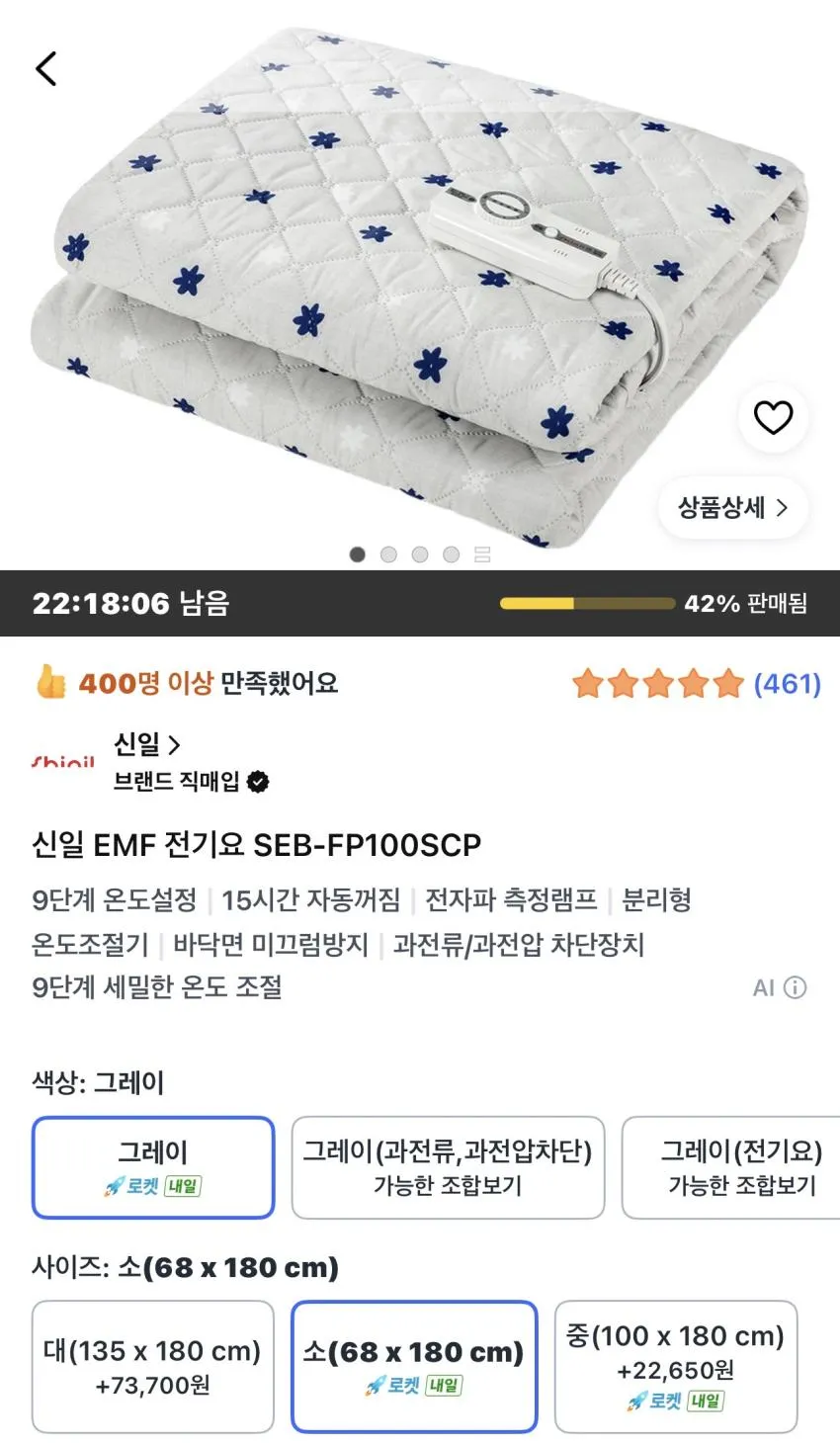
Task: Open the (461) reviews link
Action: point(788,683)
